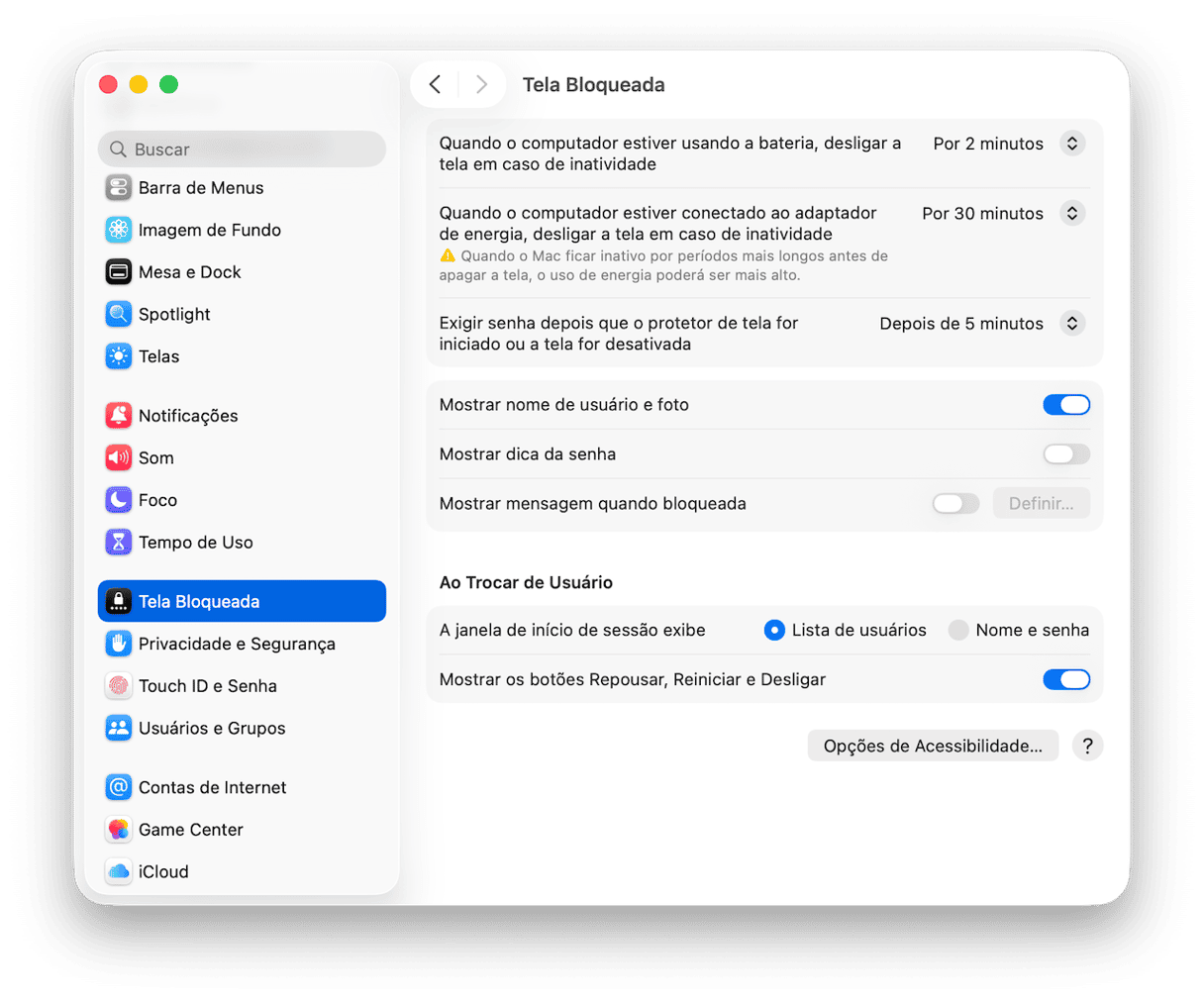Open Notificações settings

point(242,416)
